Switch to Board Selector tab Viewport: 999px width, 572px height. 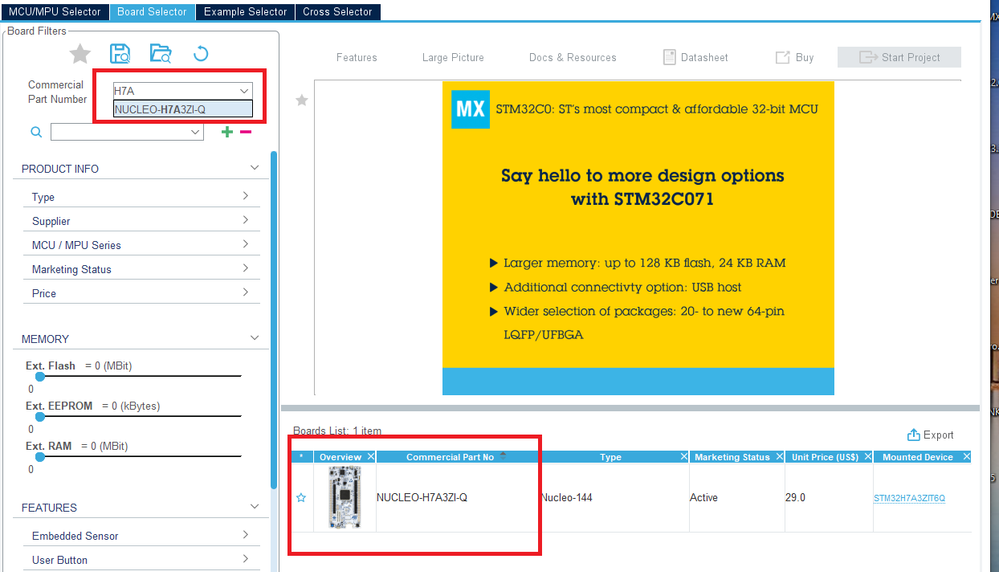point(152,11)
